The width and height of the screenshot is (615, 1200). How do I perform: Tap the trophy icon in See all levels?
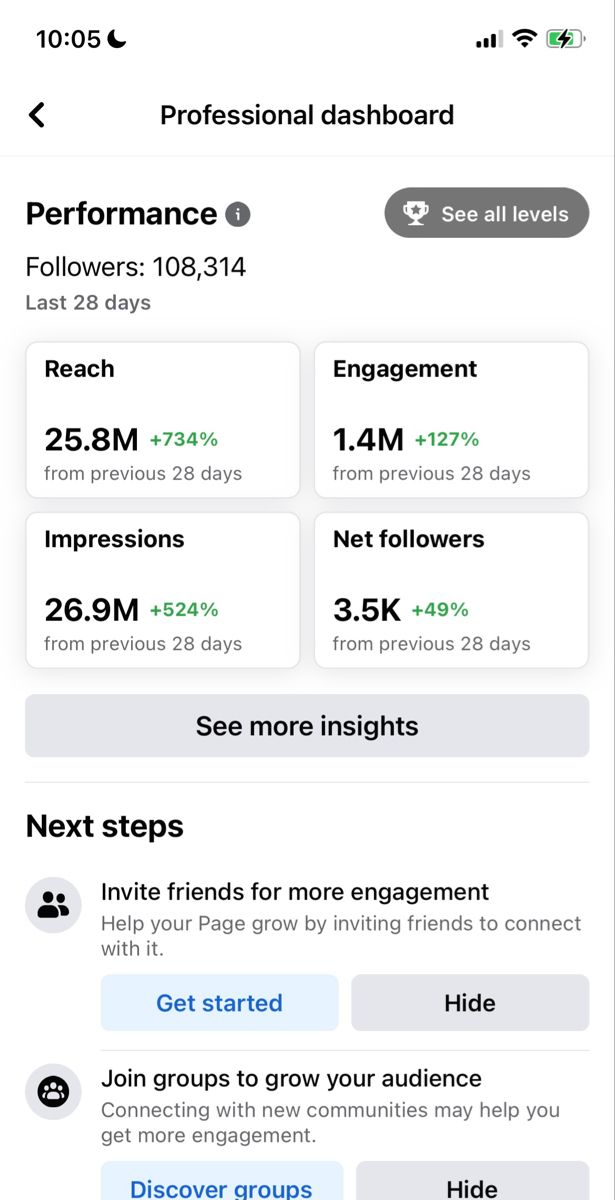(x=415, y=213)
